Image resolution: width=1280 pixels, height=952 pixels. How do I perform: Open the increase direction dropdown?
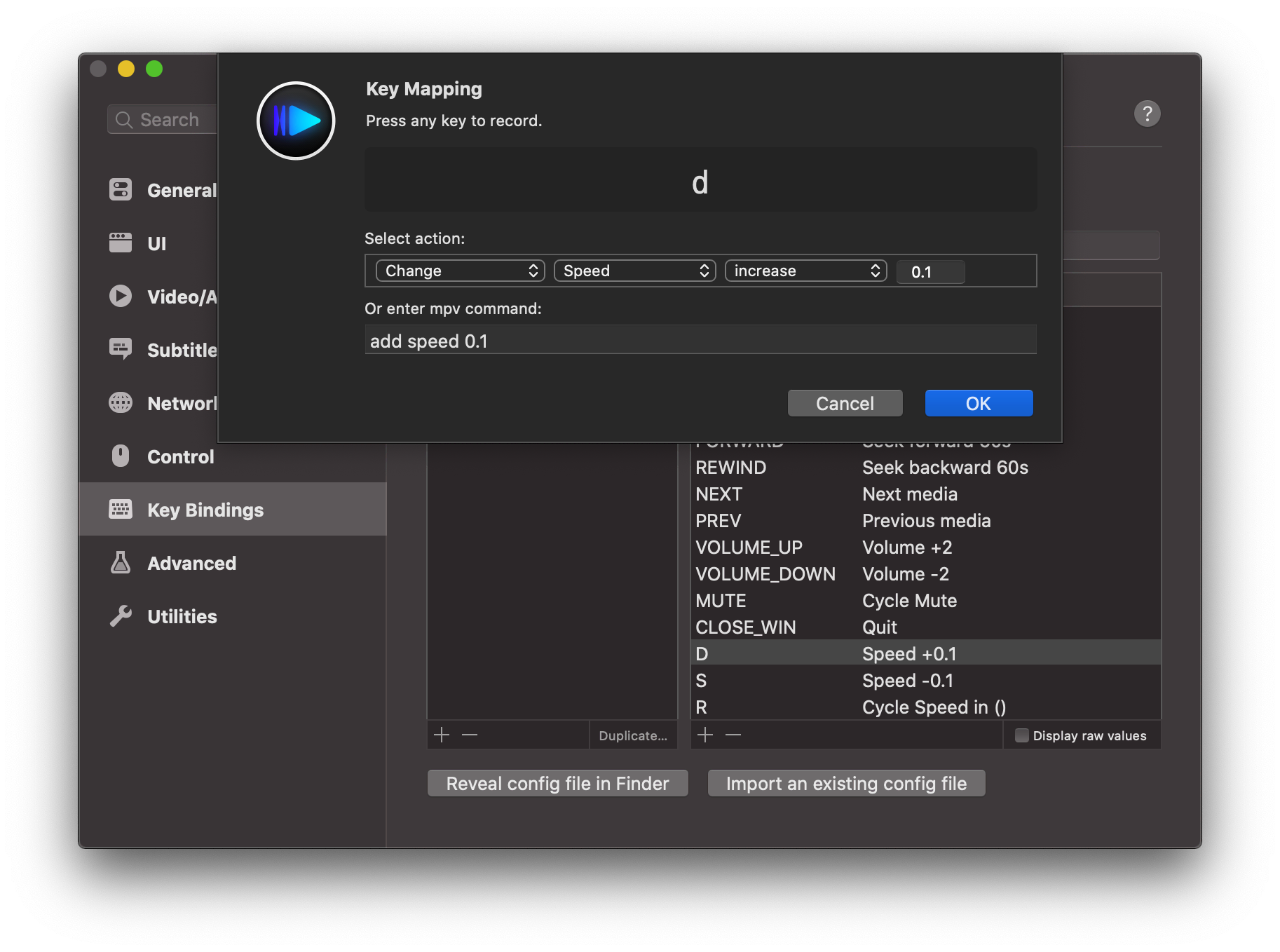(x=805, y=271)
